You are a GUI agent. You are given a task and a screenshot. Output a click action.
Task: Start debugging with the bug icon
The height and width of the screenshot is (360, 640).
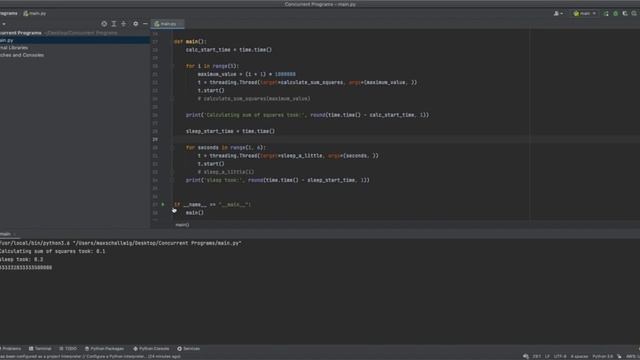tap(616, 13)
